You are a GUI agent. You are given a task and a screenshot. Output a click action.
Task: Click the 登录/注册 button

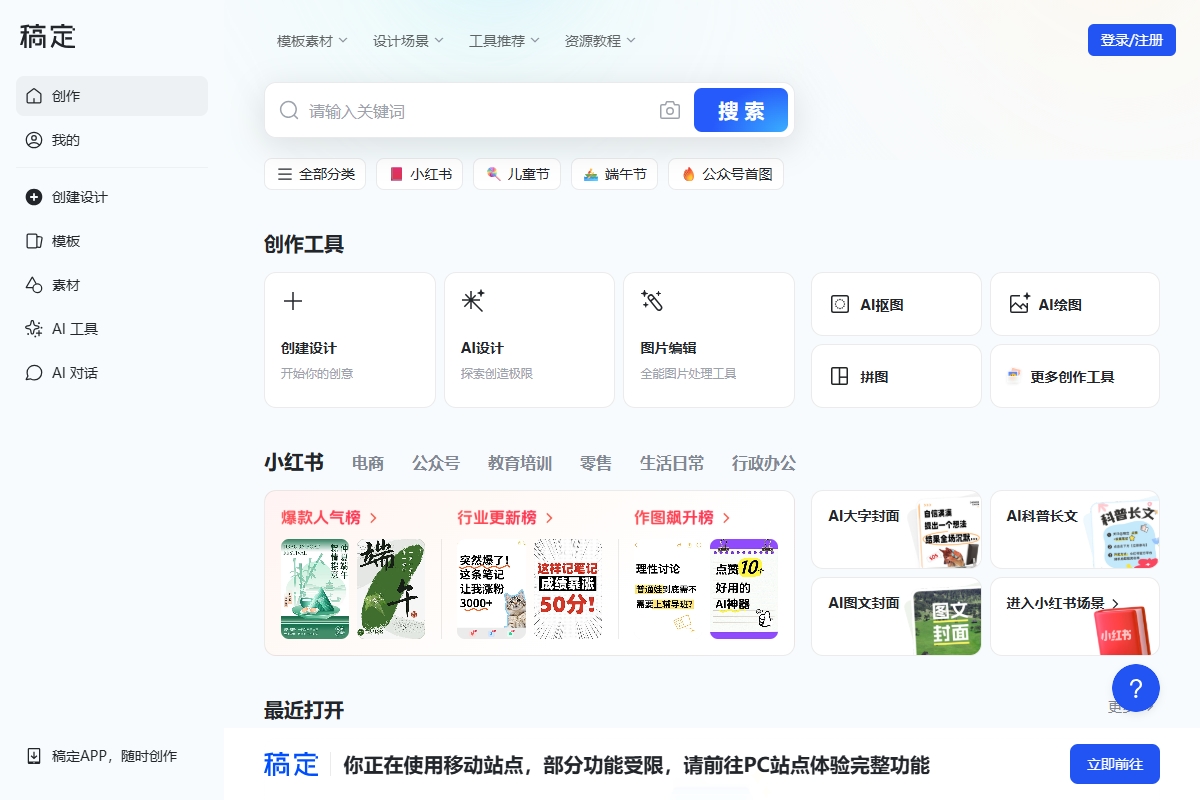[1131, 40]
